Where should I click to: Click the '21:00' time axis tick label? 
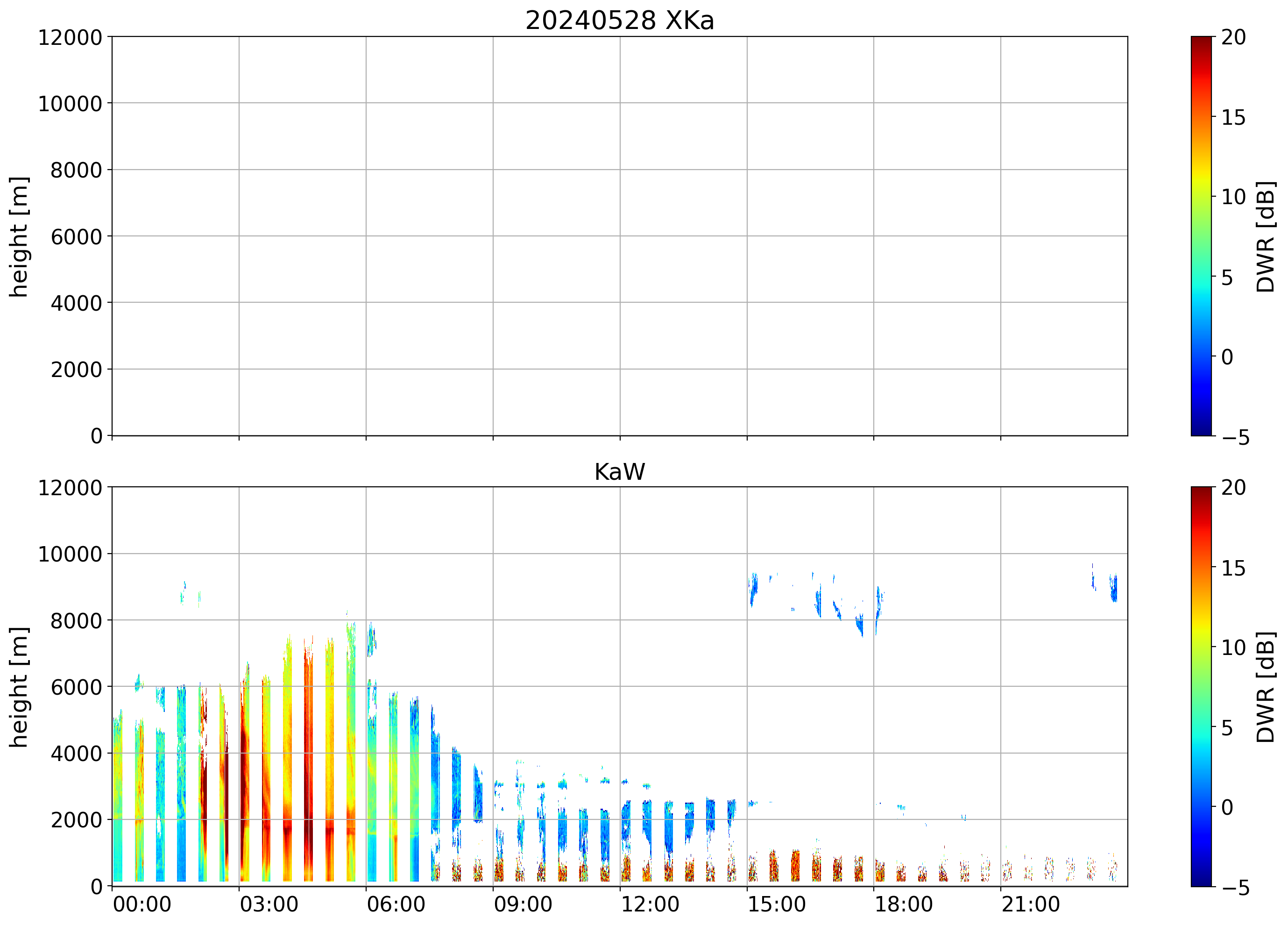pos(1030,904)
